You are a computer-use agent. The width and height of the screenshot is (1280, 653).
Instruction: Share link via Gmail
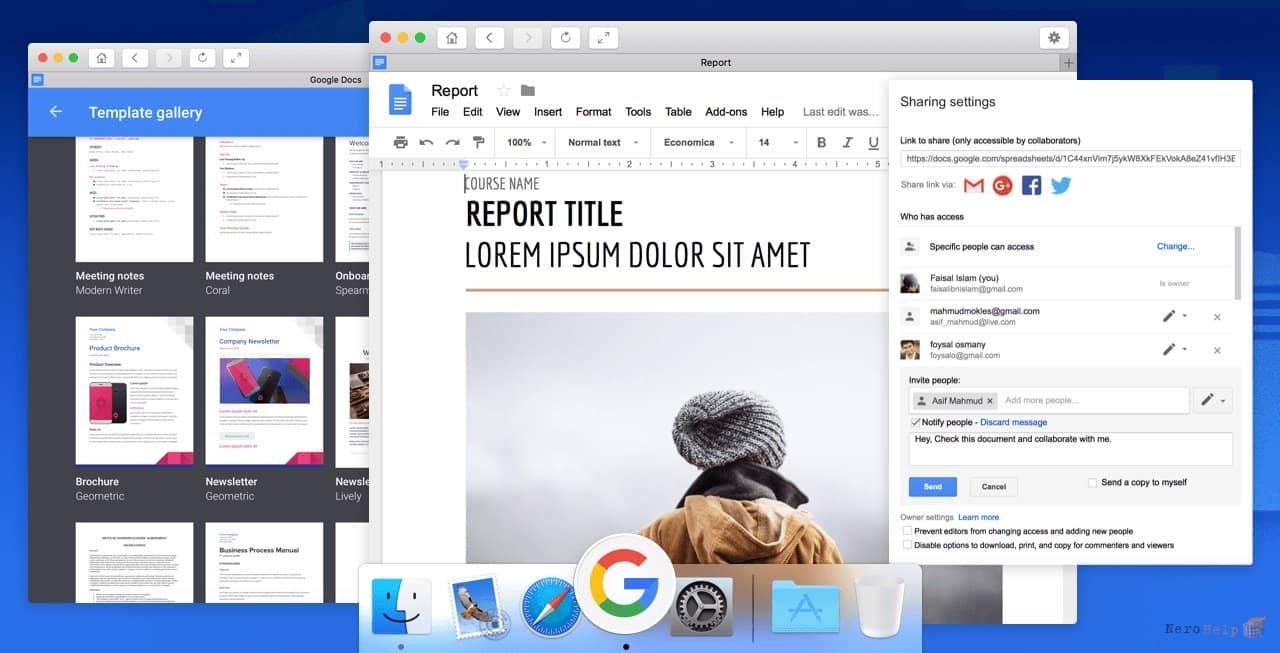tap(974, 185)
